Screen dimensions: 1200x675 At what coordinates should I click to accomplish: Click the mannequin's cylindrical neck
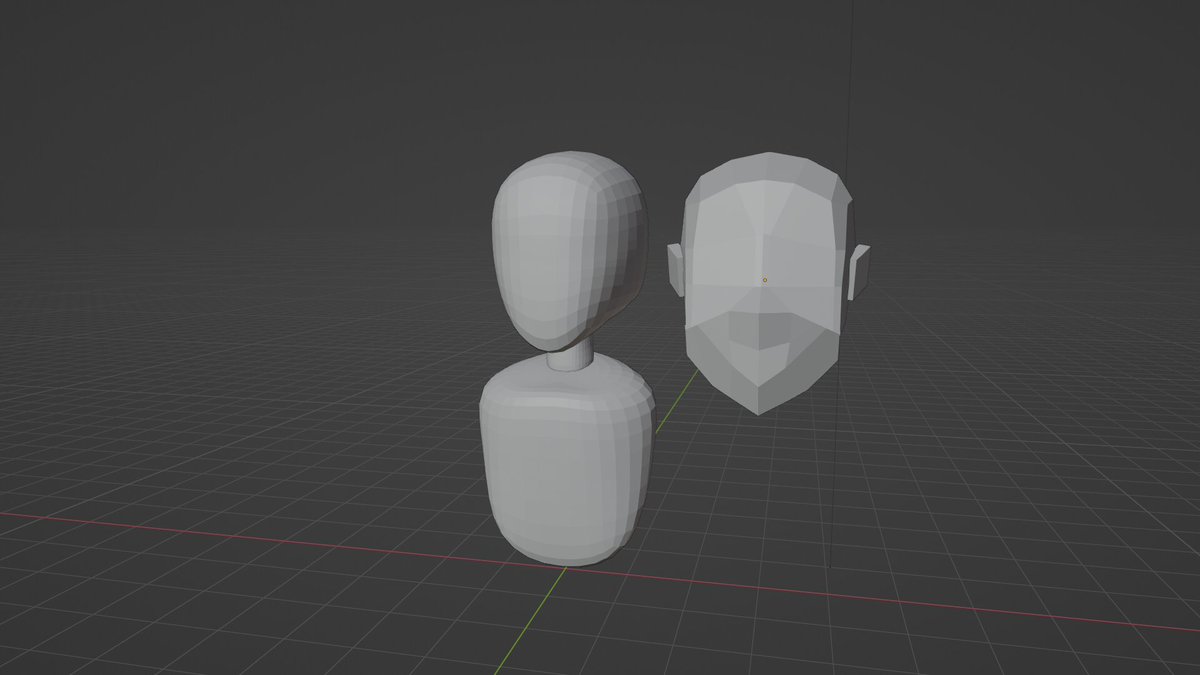tap(574, 357)
